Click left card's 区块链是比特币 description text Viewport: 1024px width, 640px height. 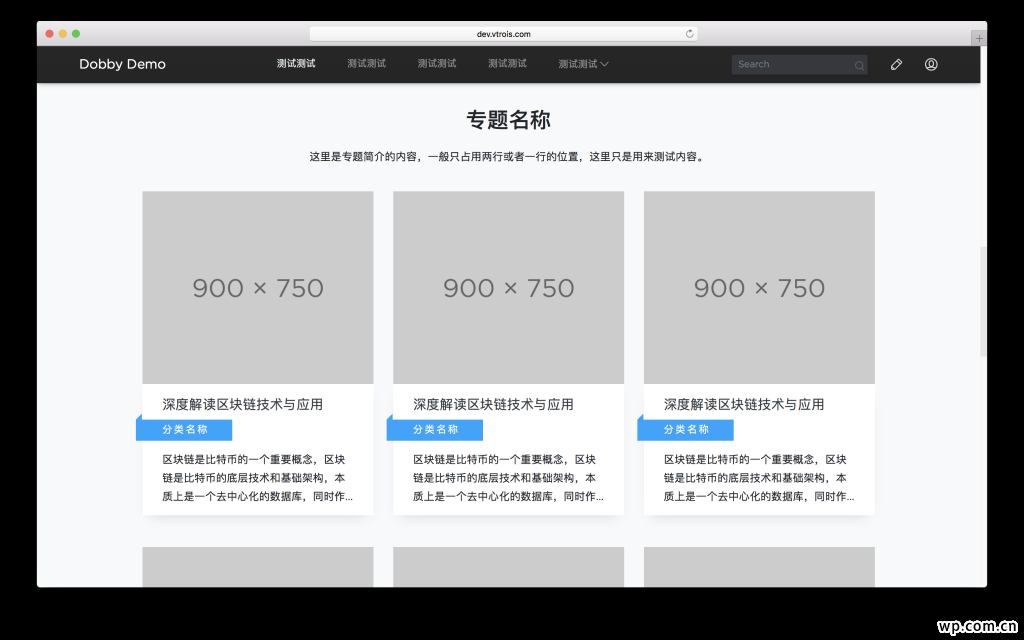click(258, 478)
